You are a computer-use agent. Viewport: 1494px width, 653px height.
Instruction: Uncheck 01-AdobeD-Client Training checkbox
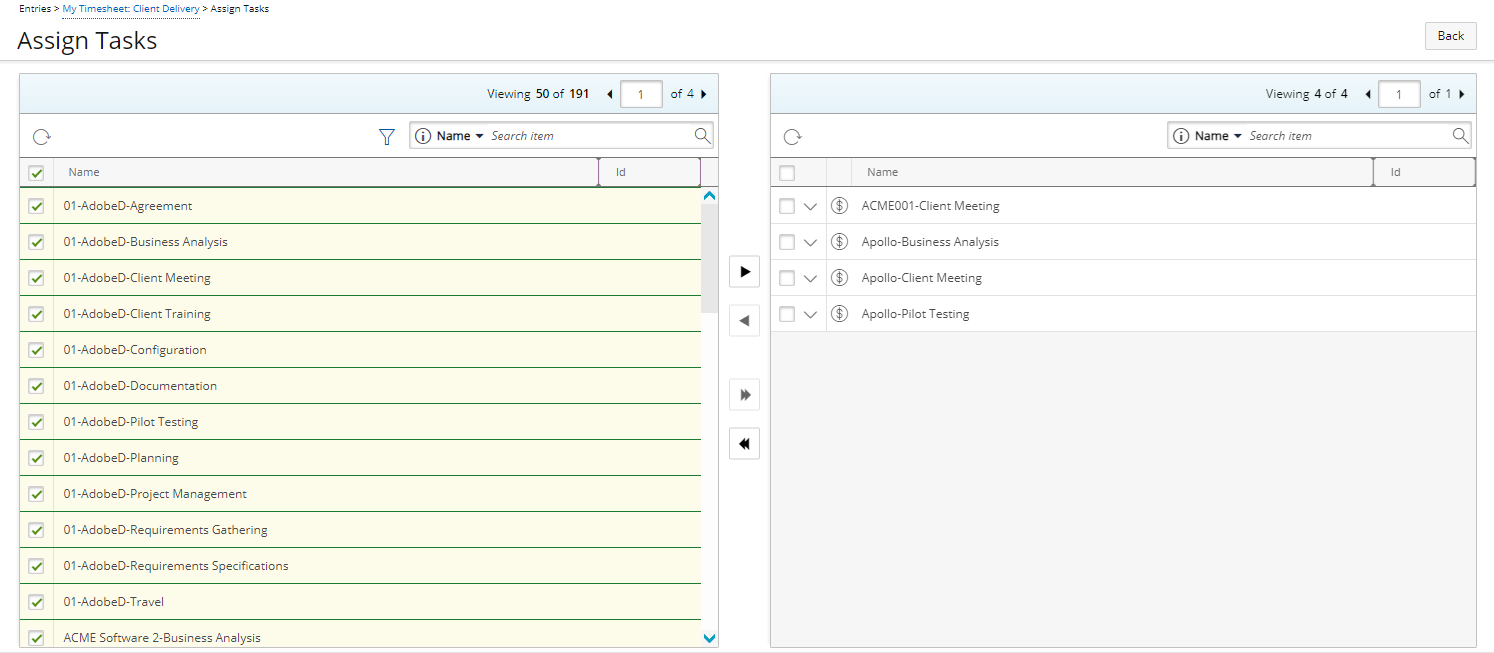(x=37, y=314)
